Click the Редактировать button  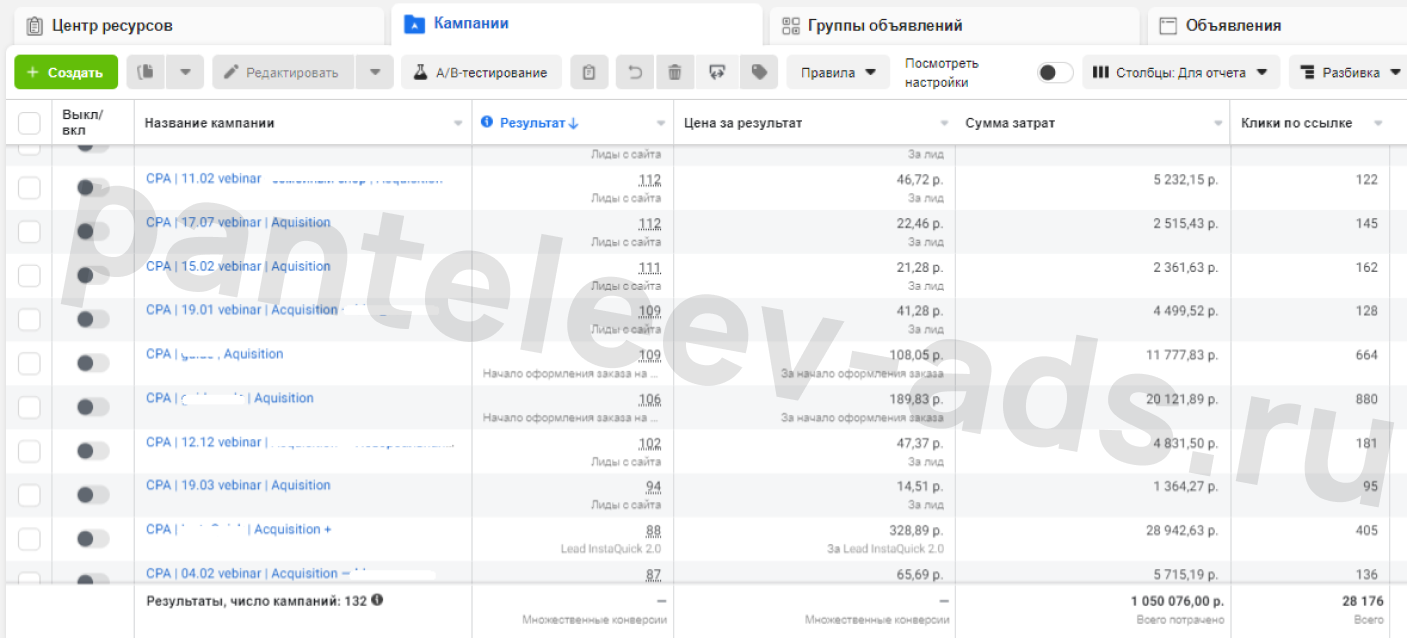[283, 72]
